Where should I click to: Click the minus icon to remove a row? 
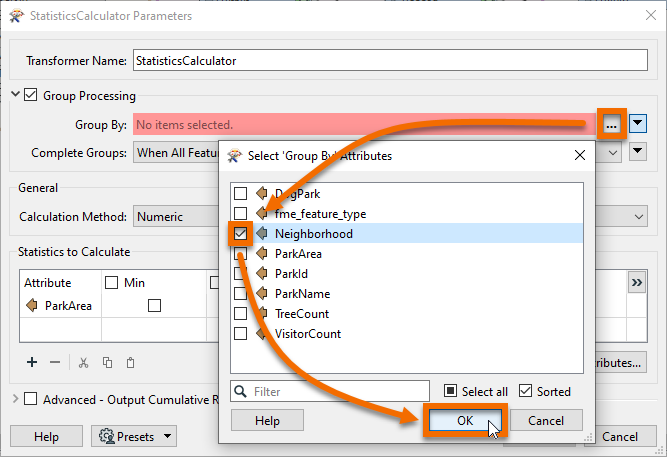55,362
